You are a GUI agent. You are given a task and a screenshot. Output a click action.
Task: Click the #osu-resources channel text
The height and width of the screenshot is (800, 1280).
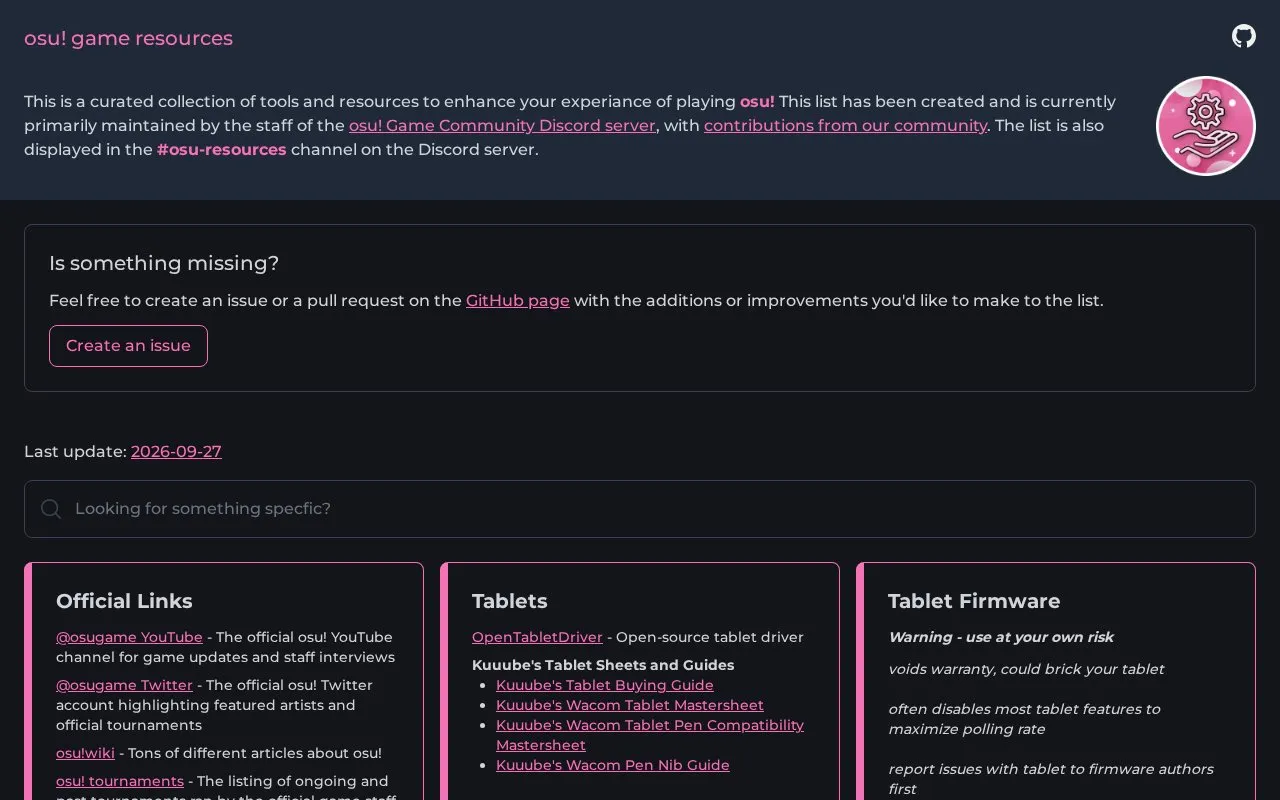[x=222, y=150]
